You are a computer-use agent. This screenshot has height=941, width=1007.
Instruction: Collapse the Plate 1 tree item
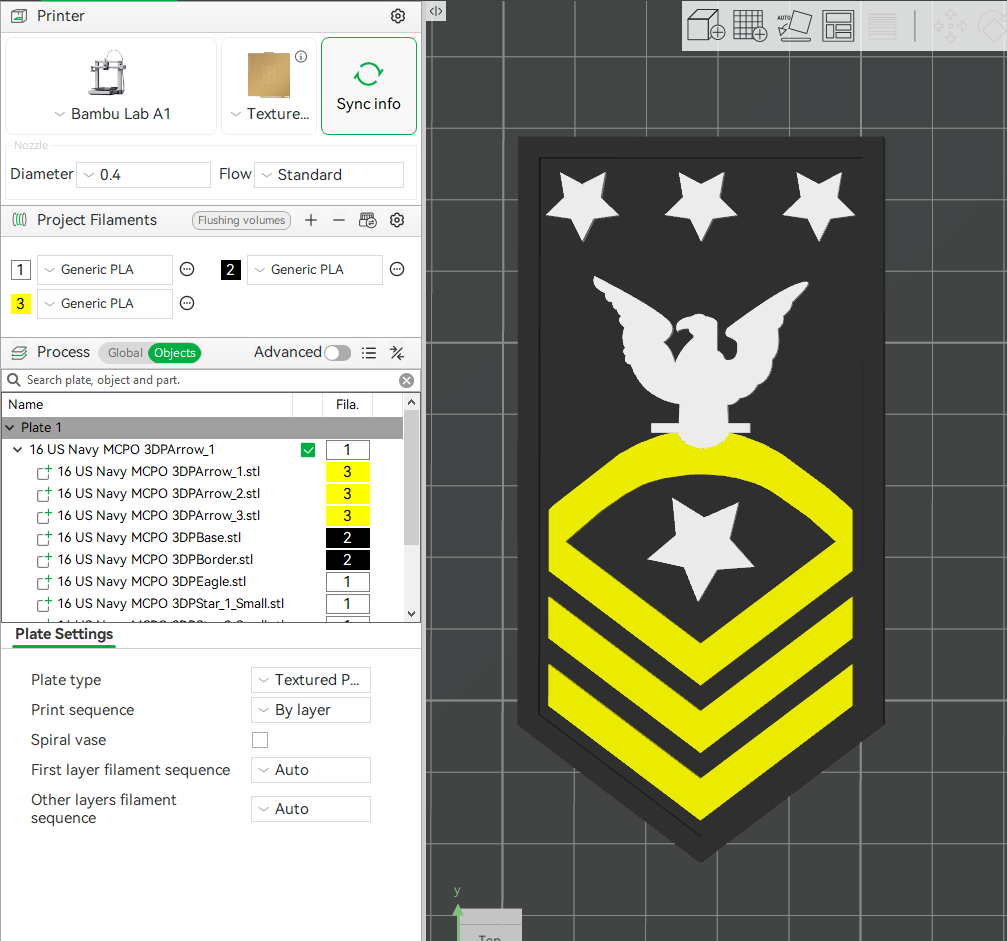[x=10, y=427]
